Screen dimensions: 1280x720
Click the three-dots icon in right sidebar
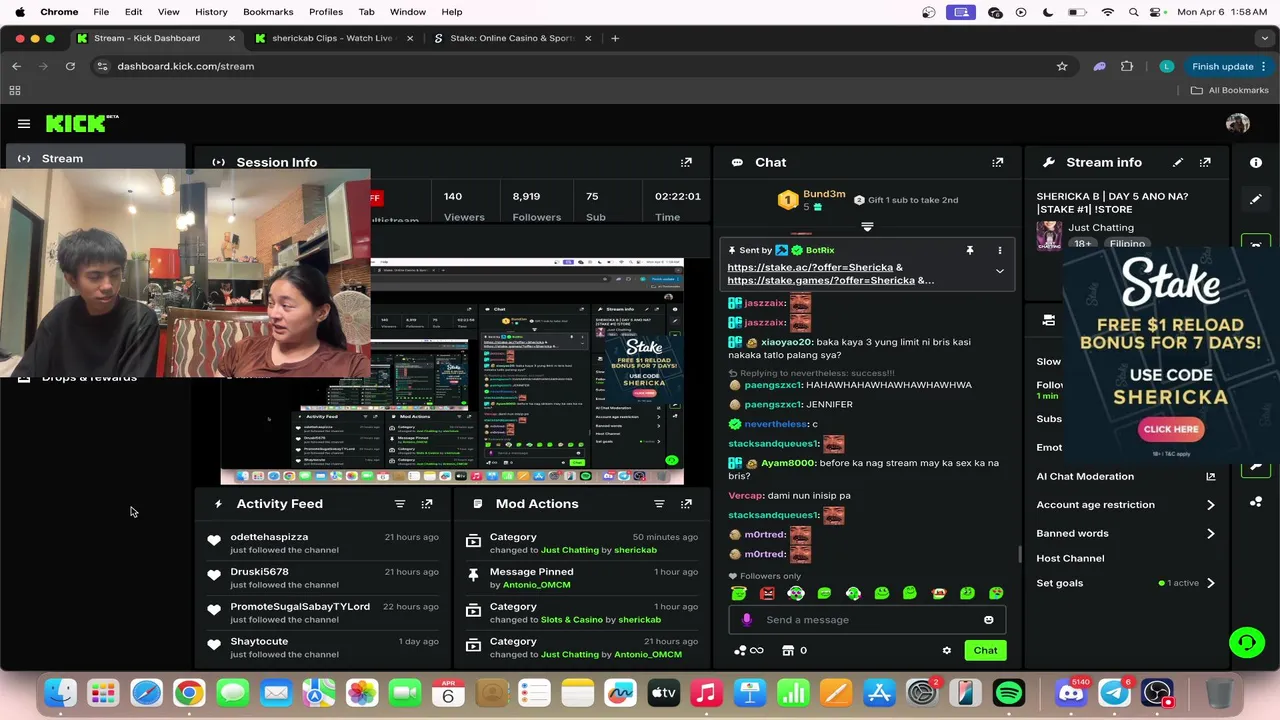point(1256,502)
